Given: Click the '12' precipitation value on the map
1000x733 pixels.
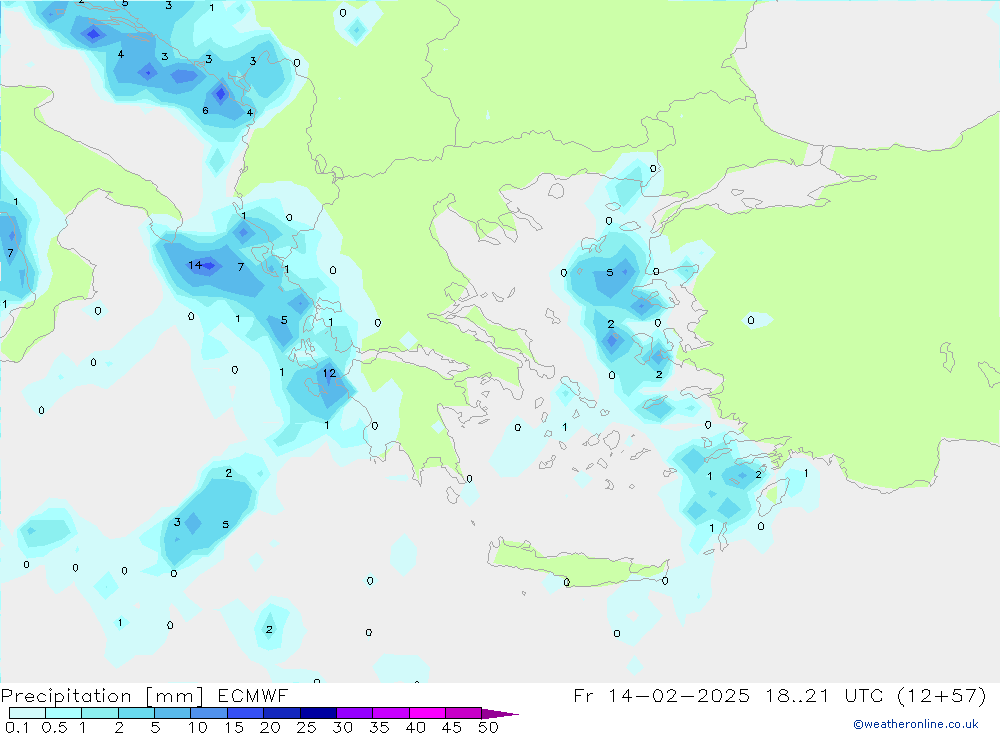Looking at the screenshot, I should [x=329, y=373].
